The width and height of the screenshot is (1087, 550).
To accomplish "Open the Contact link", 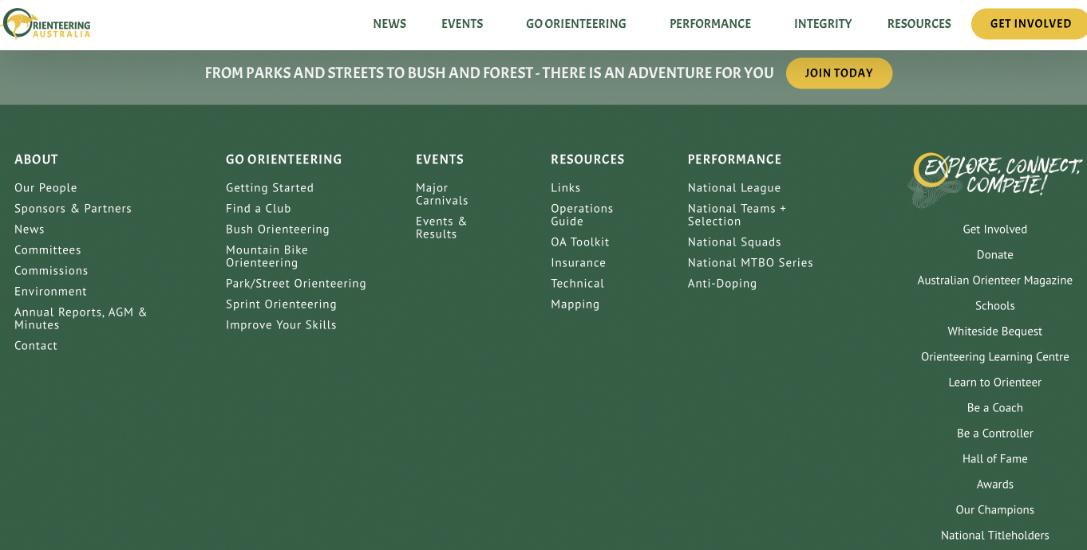I will coord(36,346).
